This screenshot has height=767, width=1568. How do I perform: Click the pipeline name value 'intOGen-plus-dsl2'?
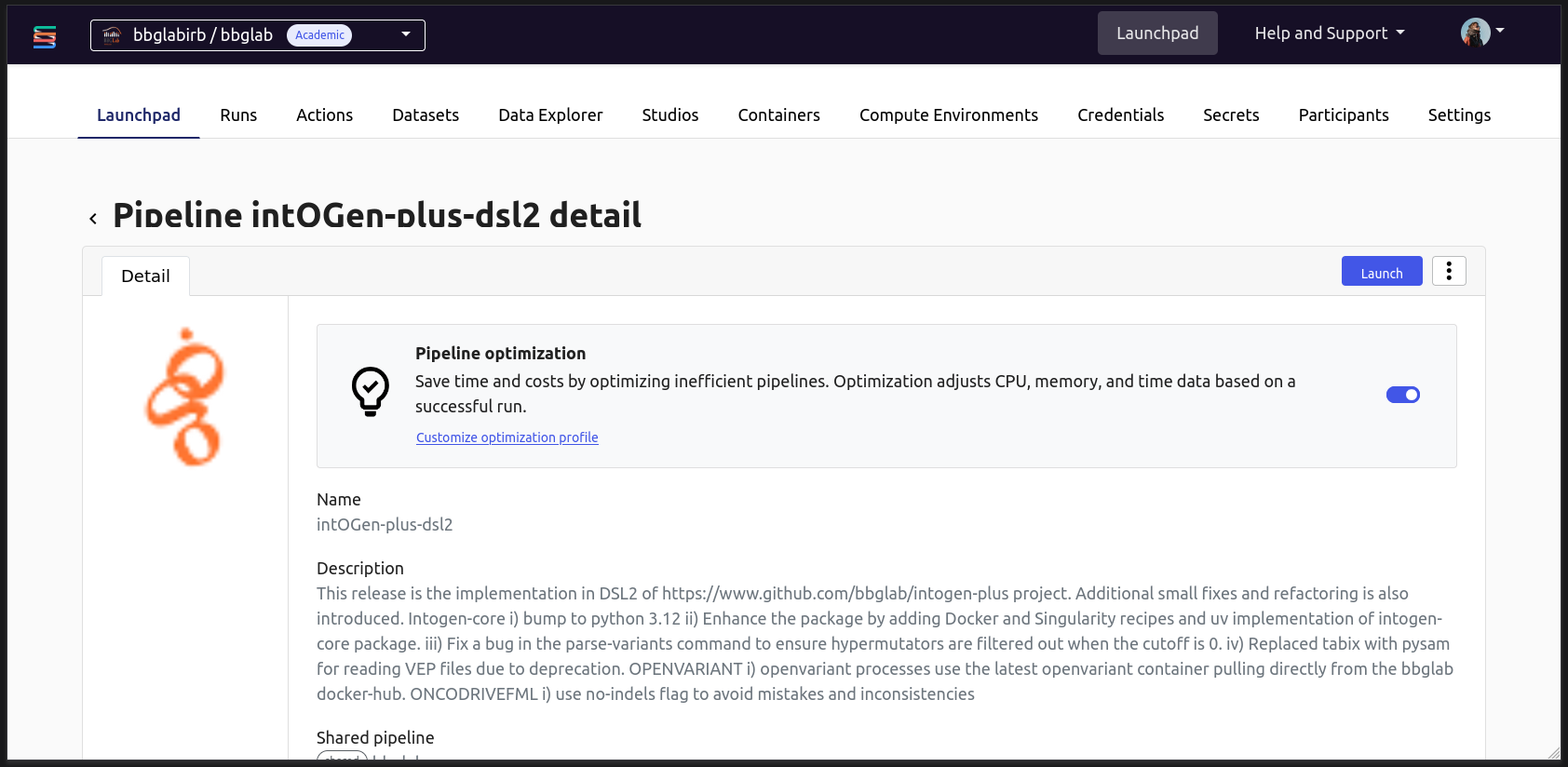385,525
